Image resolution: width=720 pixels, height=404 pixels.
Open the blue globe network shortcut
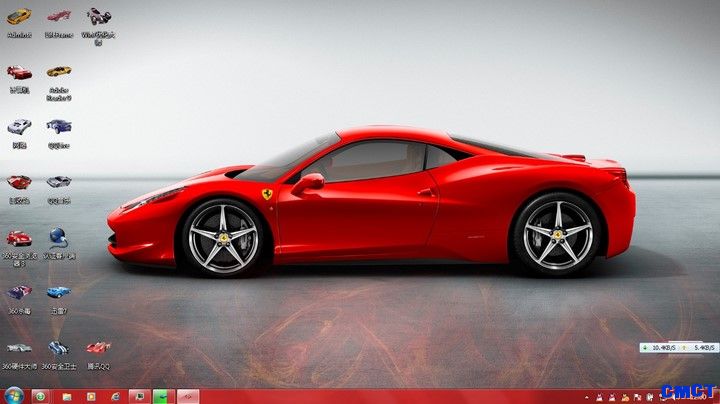coord(59,237)
